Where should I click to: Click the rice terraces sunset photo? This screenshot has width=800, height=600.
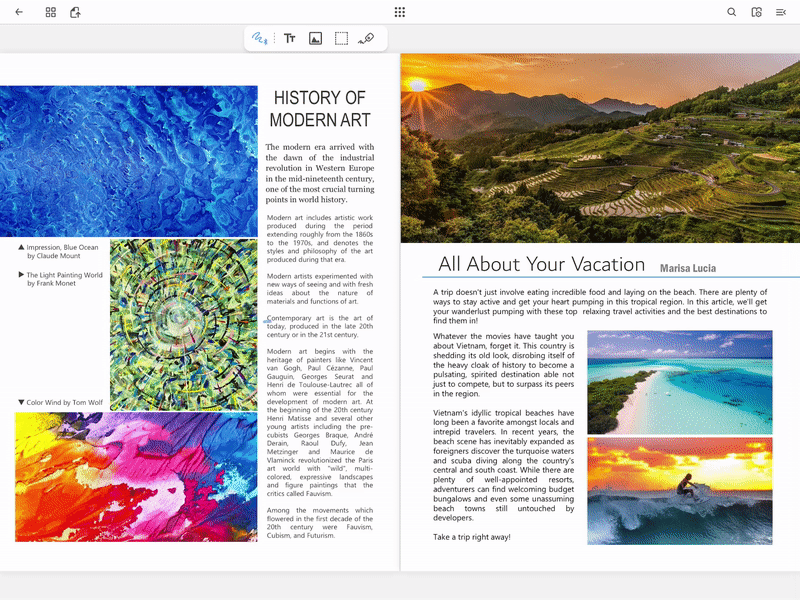pyautogui.click(x=600, y=148)
